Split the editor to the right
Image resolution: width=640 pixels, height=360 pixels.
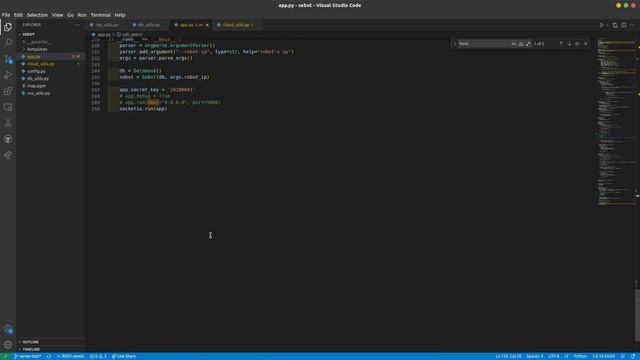[x=624, y=25]
